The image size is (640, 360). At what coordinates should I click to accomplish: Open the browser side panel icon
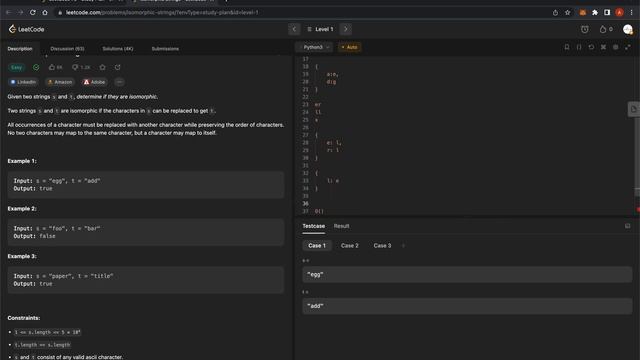[607, 13]
